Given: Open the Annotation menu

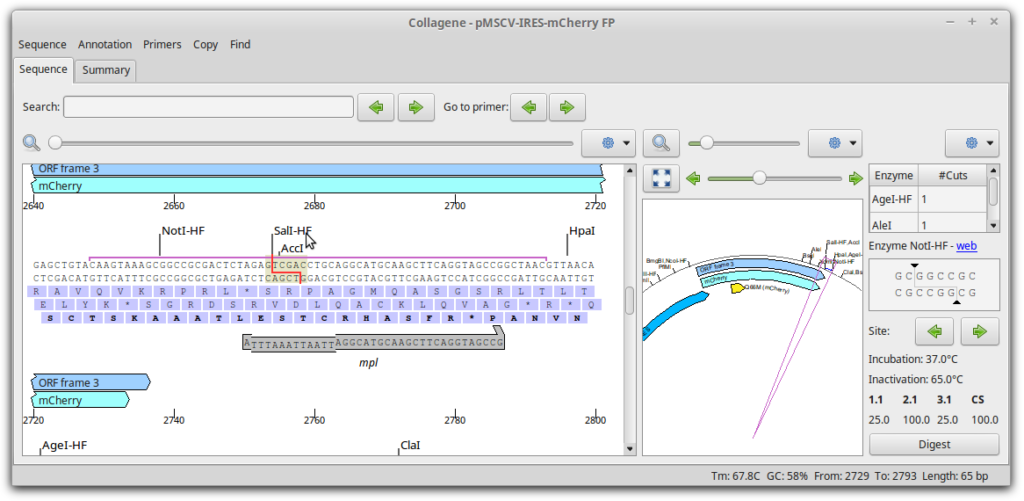Looking at the screenshot, I should [x=105, y=44].
